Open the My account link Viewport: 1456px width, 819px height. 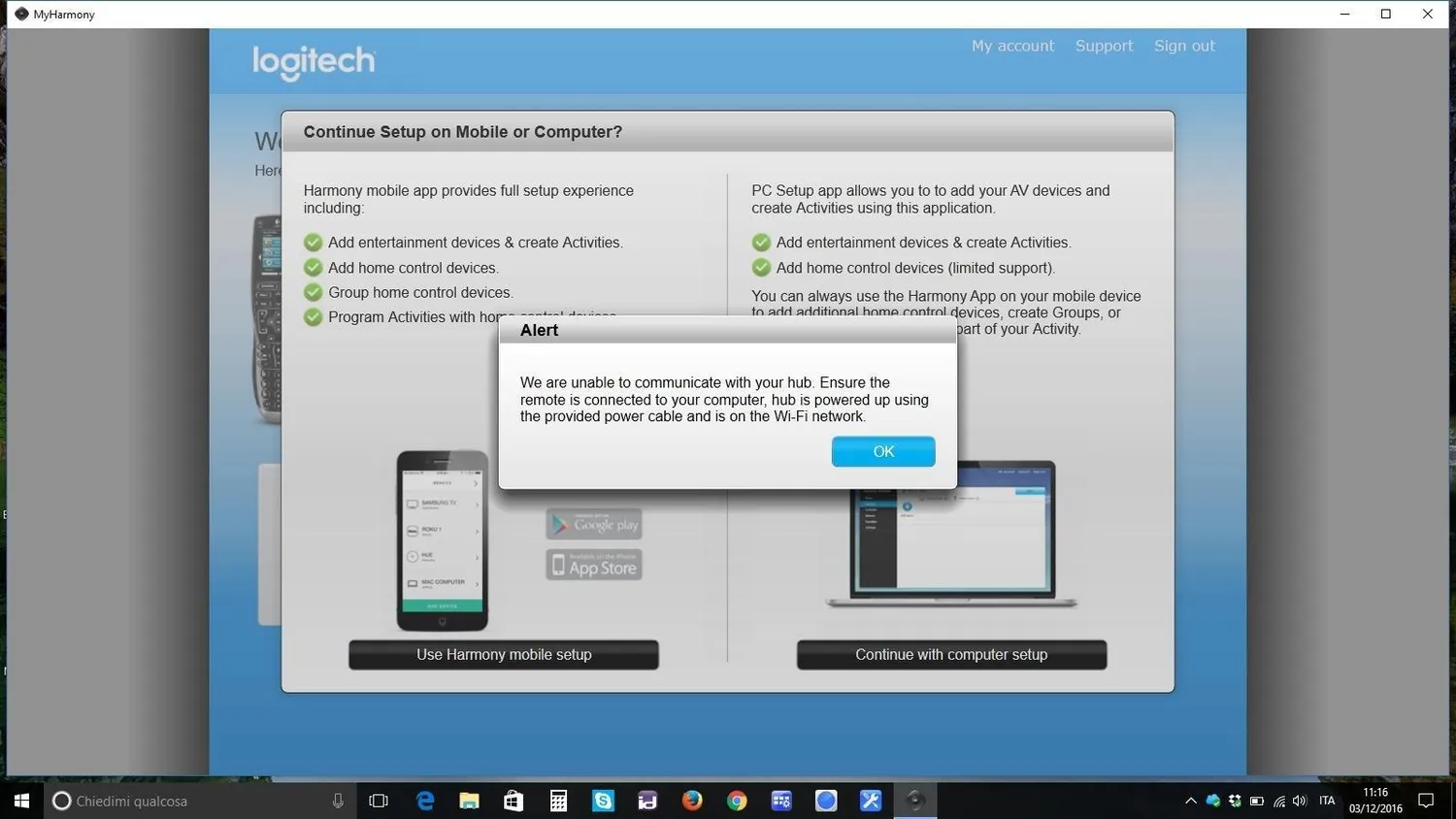pos(1012,46)
